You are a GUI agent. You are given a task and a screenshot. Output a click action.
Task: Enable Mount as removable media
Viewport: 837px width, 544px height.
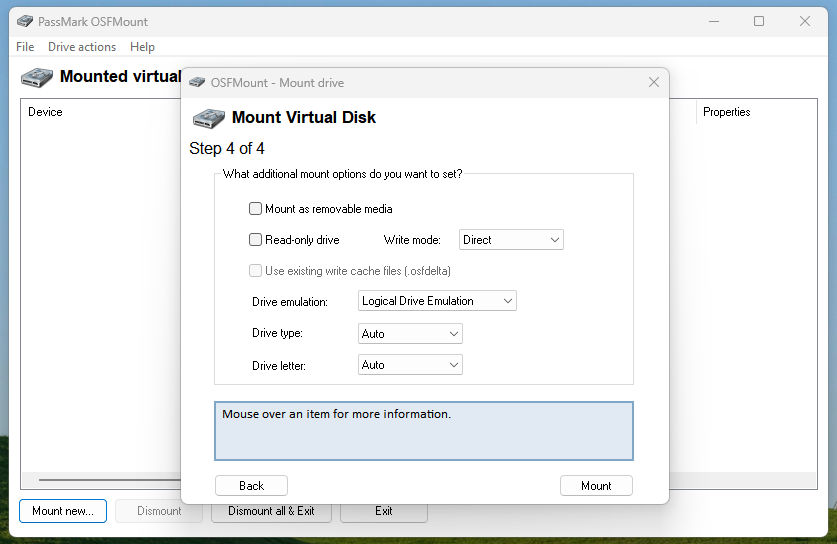[x=255, y=209]
